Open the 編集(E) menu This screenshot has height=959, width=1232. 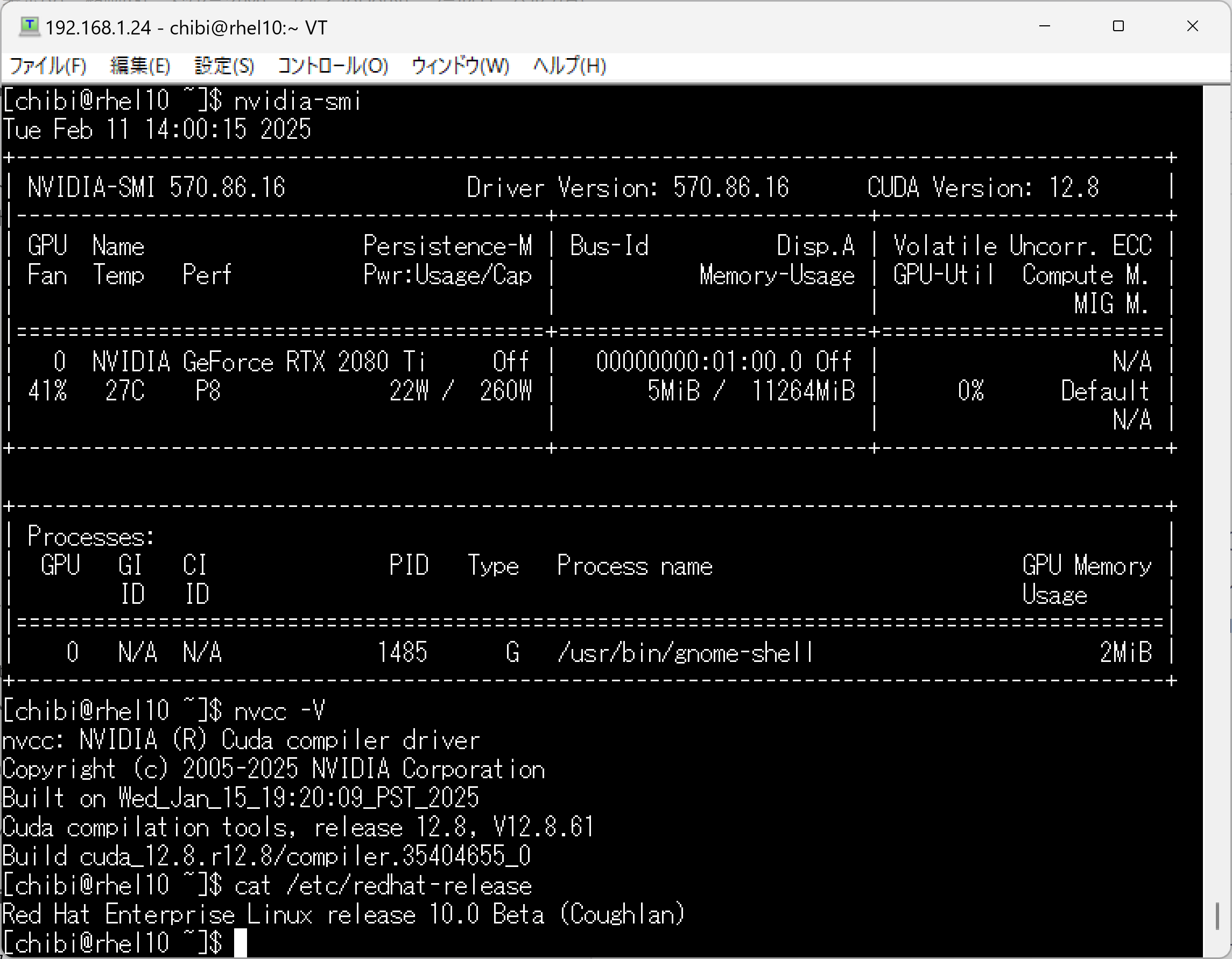pos(140,66)
